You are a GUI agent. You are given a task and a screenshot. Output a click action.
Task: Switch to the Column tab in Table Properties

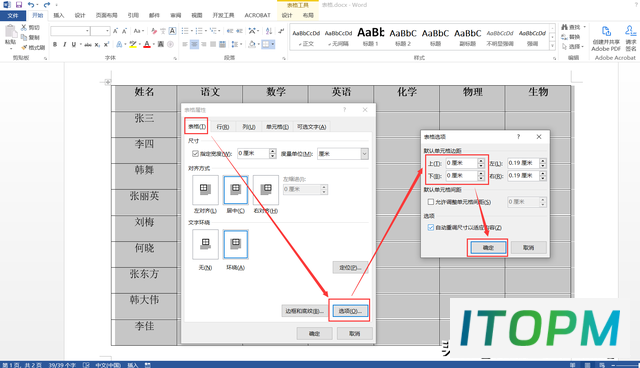249,127
